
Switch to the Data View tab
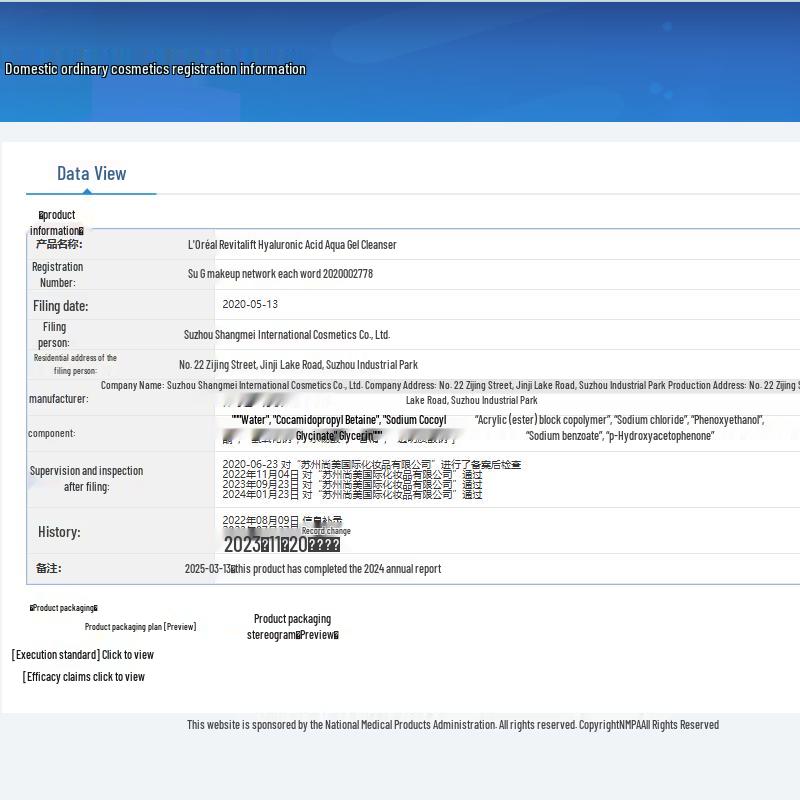point(91,174)
